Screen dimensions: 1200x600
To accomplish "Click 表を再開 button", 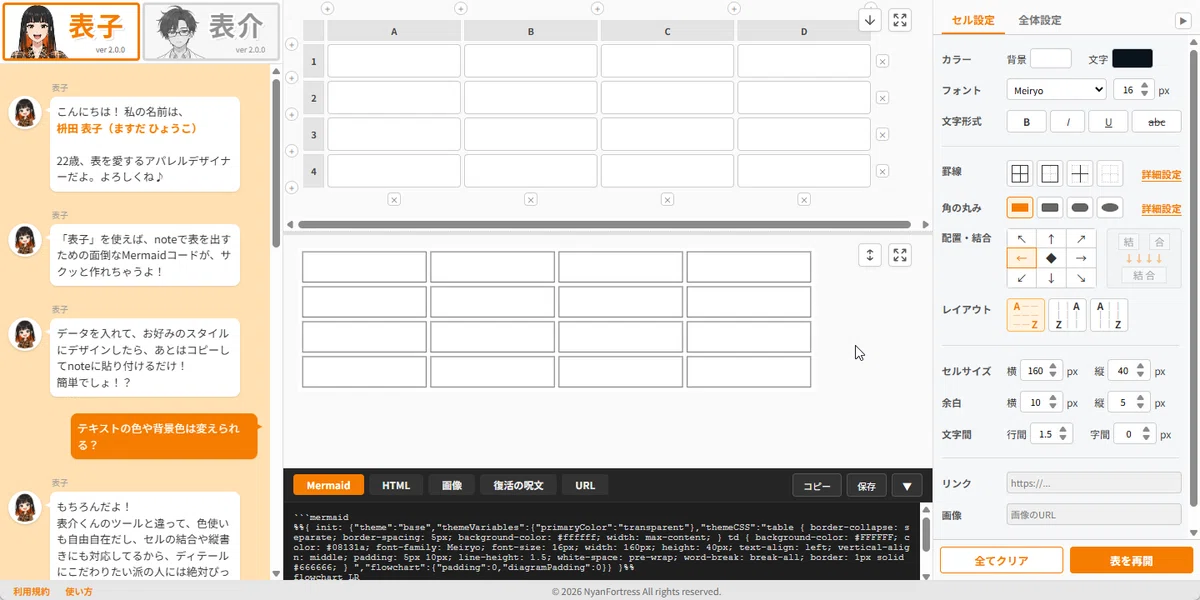I will pos(1131,560).
